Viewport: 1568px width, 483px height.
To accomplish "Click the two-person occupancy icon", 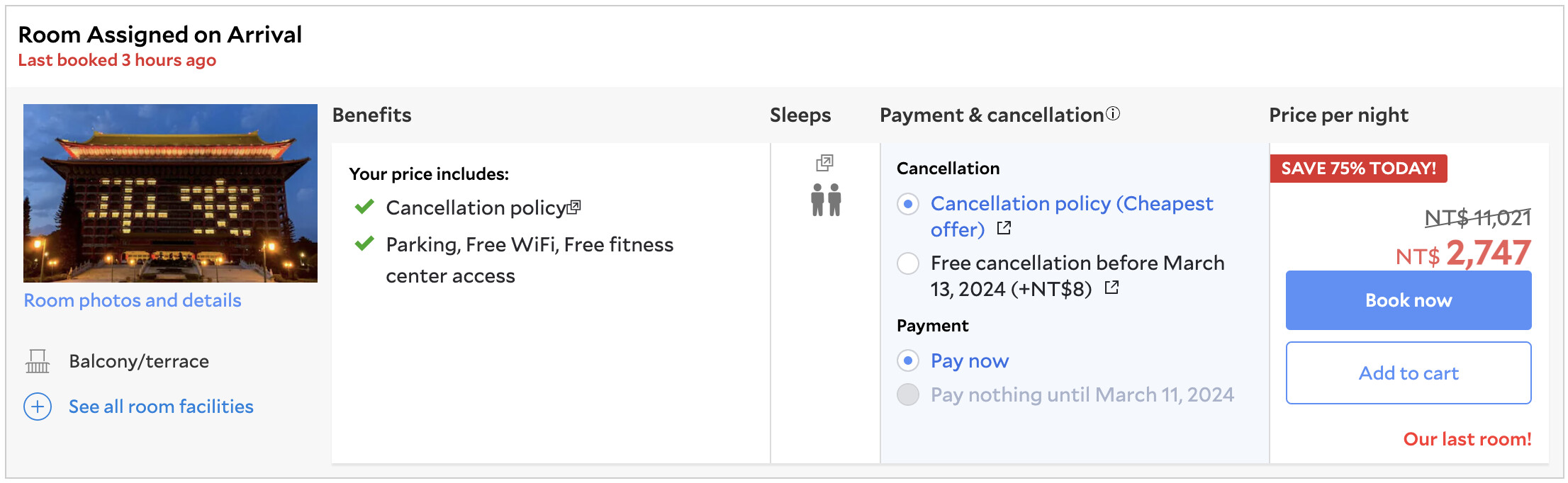I will pos(826,200).
